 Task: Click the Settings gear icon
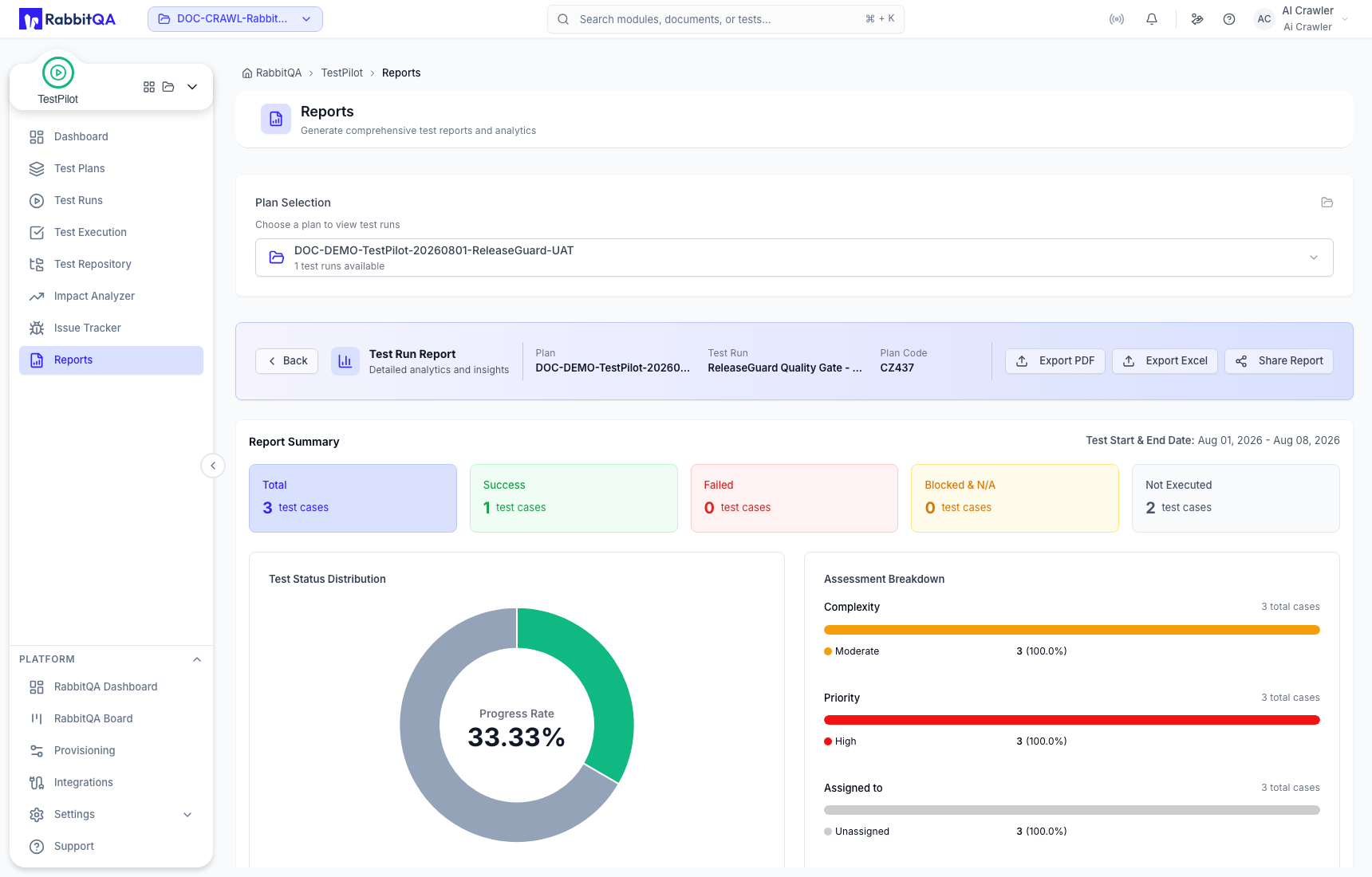[37, 815]
